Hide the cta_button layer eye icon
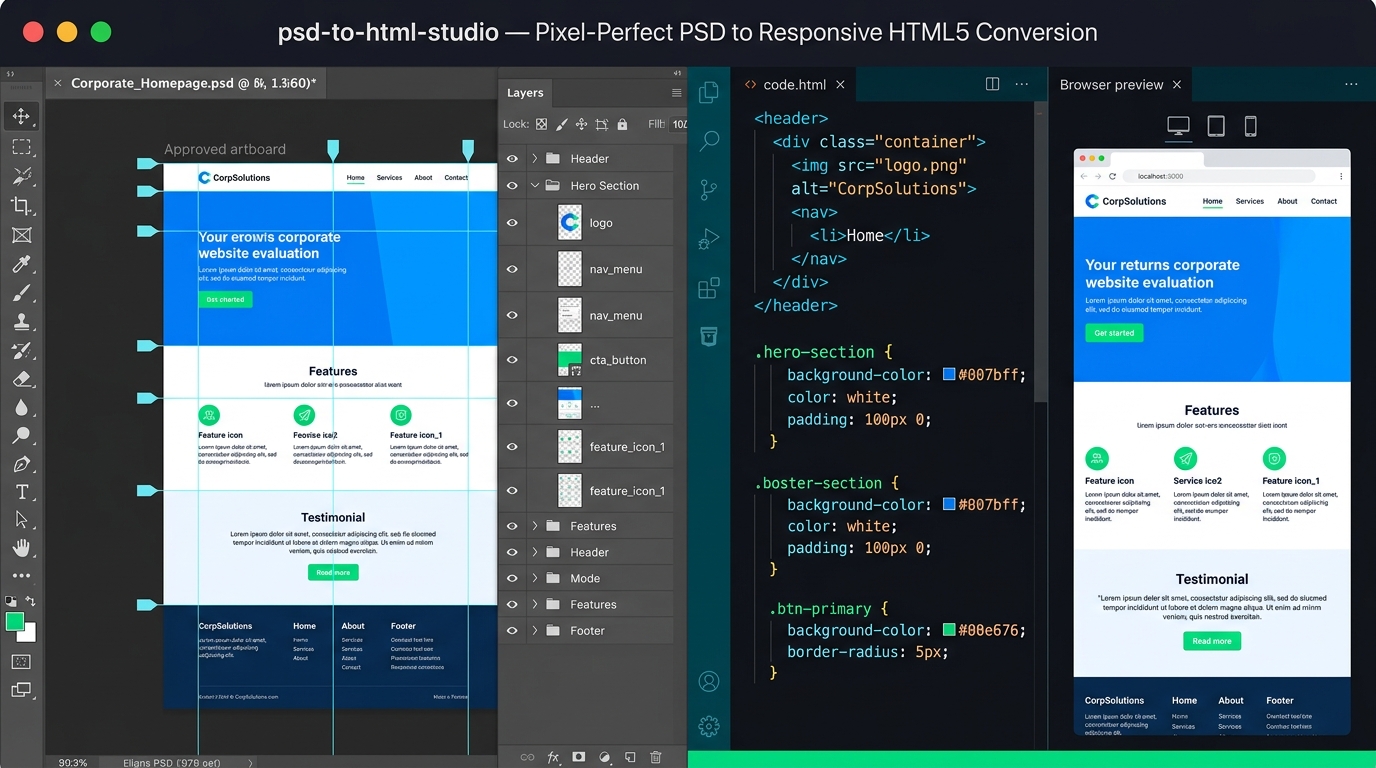The image size is (1376, 768). 512,359
